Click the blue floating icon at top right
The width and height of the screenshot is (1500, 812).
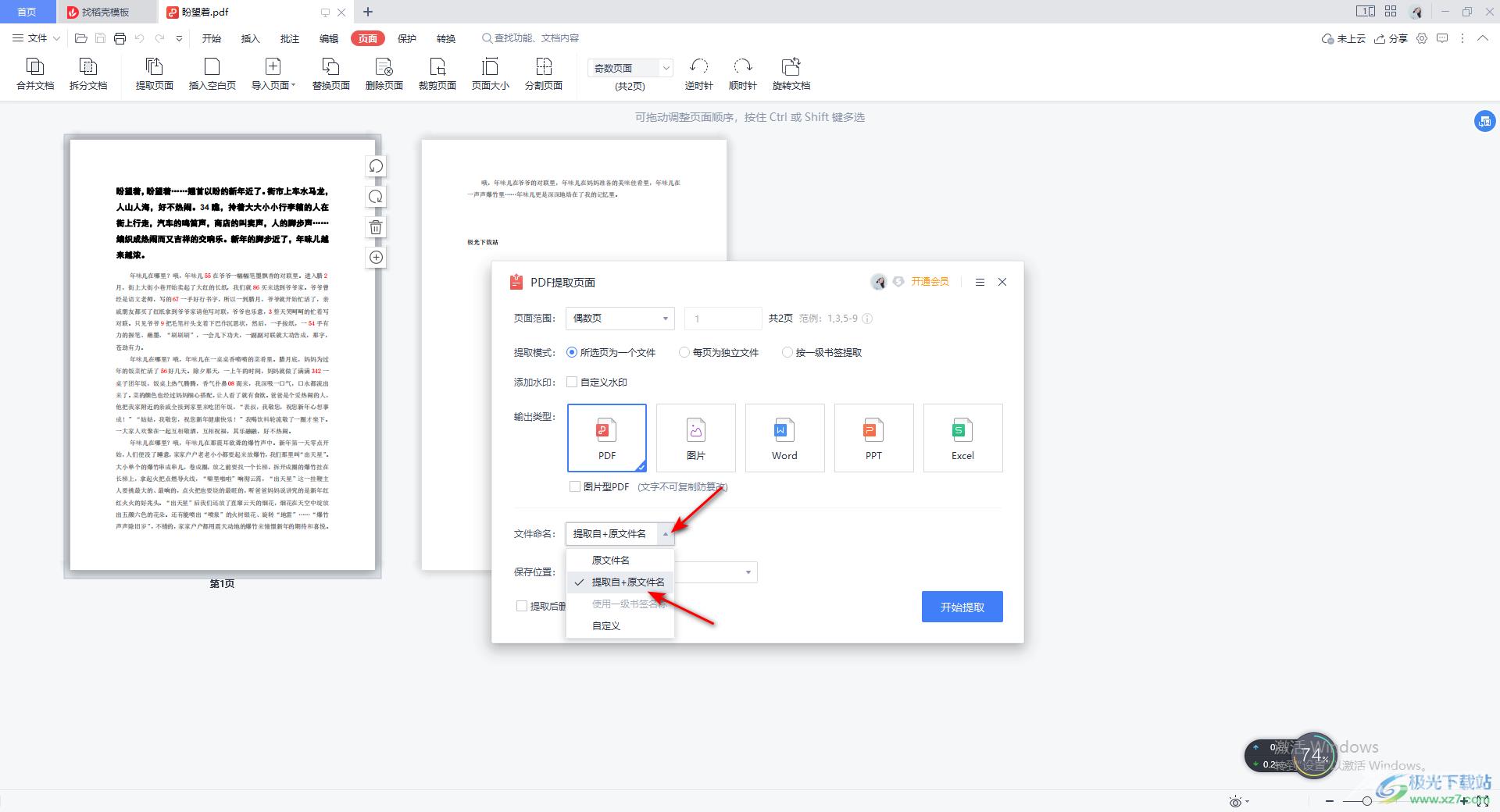click(1484, 121)
